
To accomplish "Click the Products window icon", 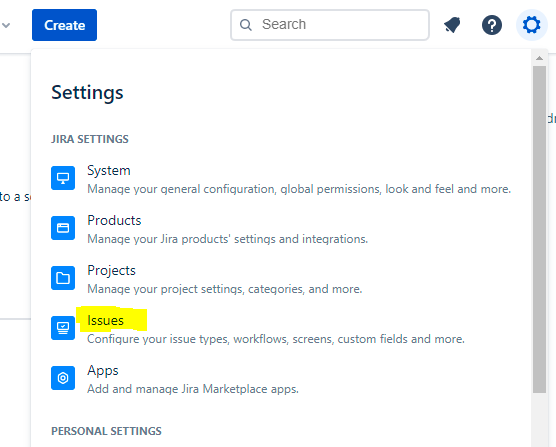I will pos(63,228).
